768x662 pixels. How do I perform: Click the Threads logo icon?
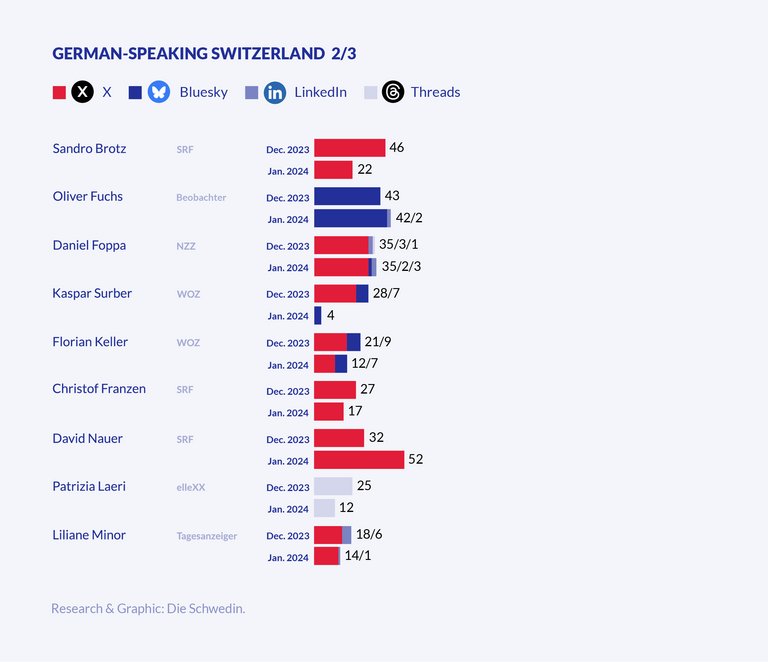394,92
